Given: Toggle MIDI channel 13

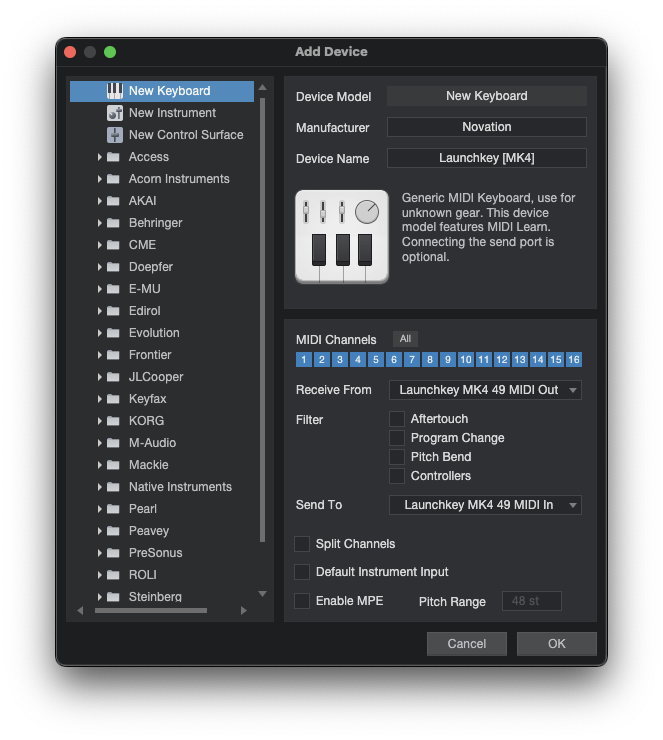Looking at the screenshot, I should 520,360.
